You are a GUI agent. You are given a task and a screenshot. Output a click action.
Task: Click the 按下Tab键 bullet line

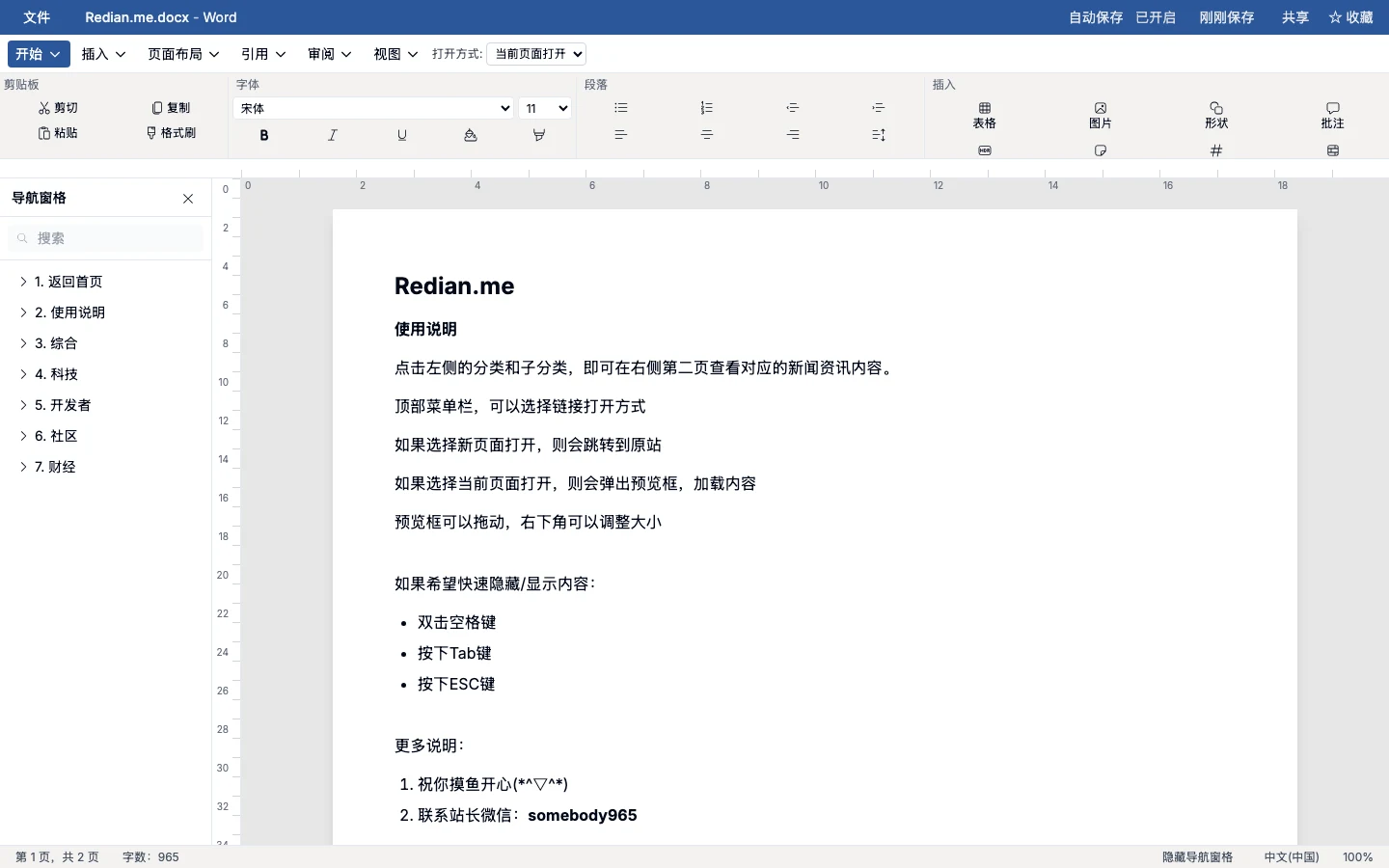point(454,653)
